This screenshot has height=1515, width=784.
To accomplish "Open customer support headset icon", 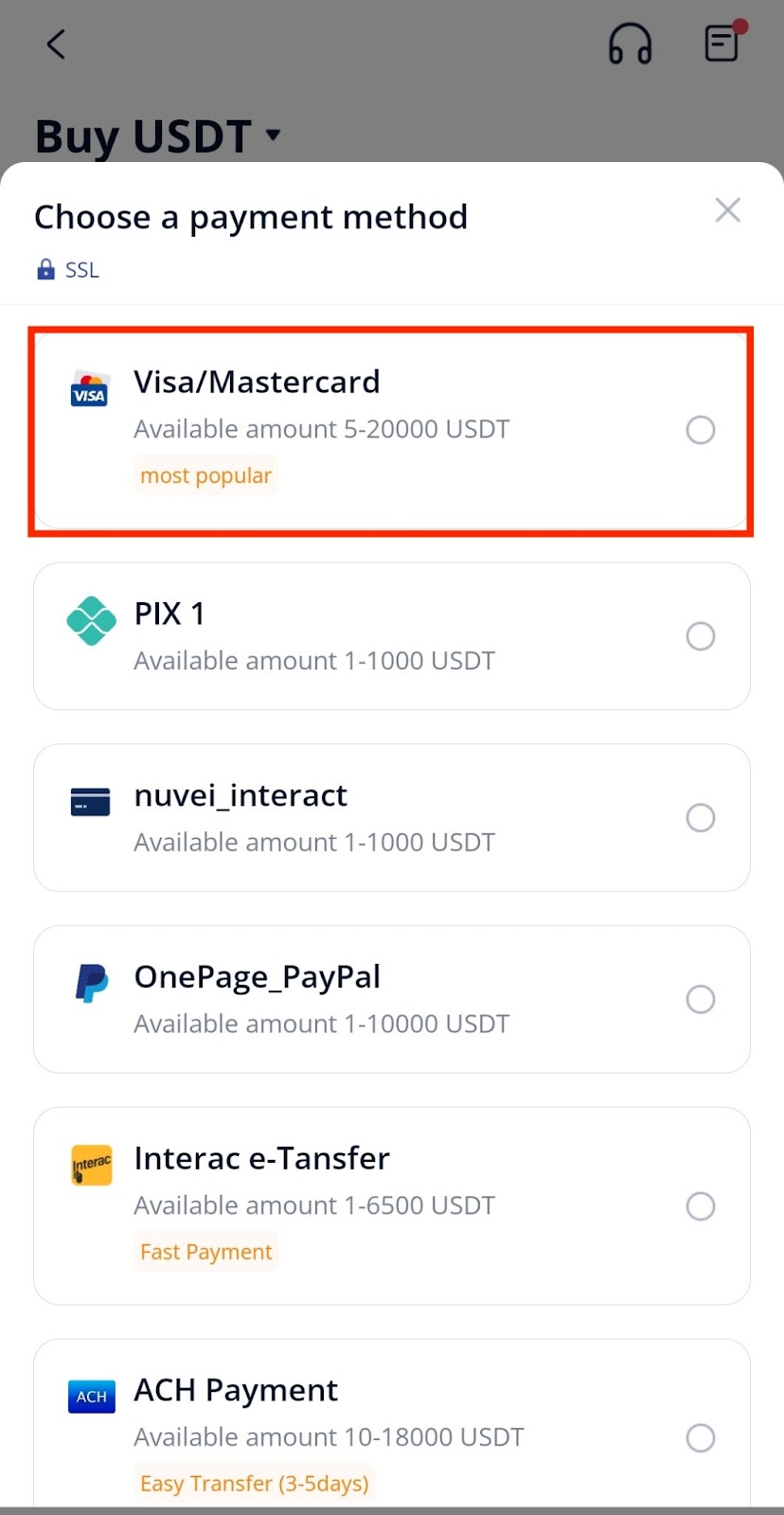I will click(x=630, y=44).
